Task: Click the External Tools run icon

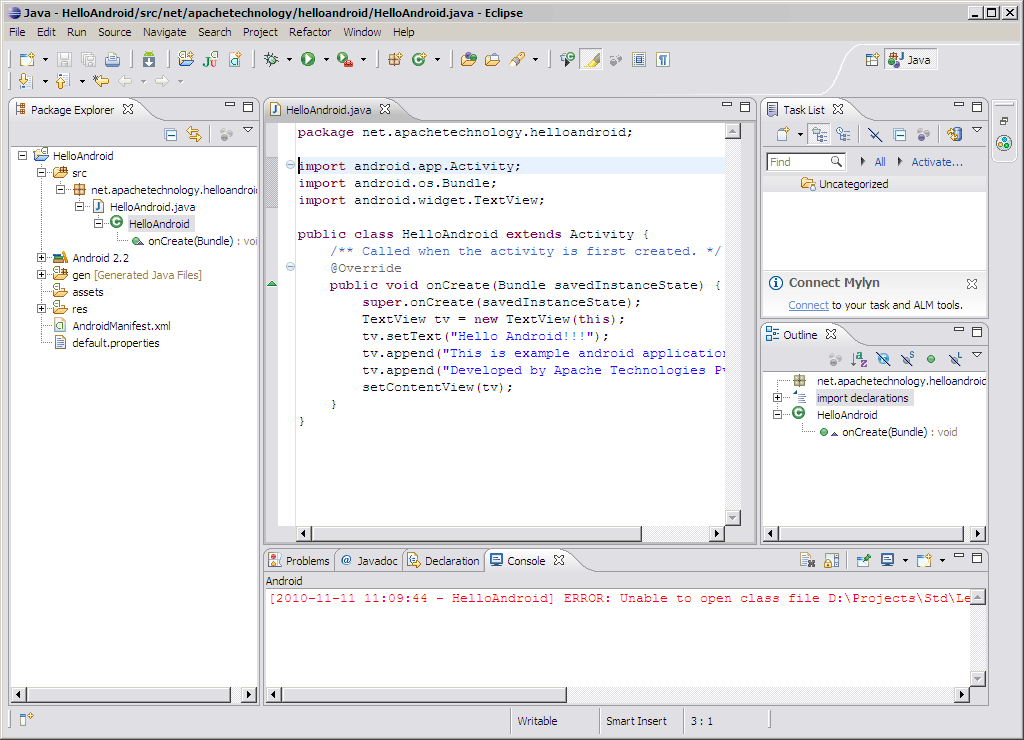Action: 345,59
